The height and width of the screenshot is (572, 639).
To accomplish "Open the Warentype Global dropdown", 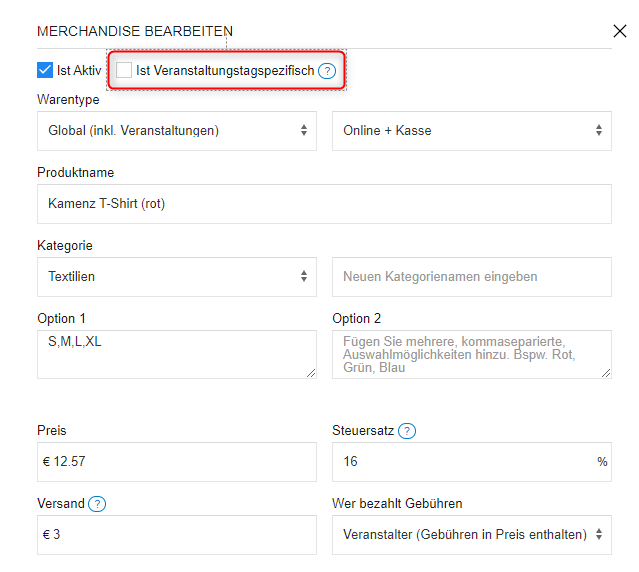I will pyautogui.click(x=177, y=130).
